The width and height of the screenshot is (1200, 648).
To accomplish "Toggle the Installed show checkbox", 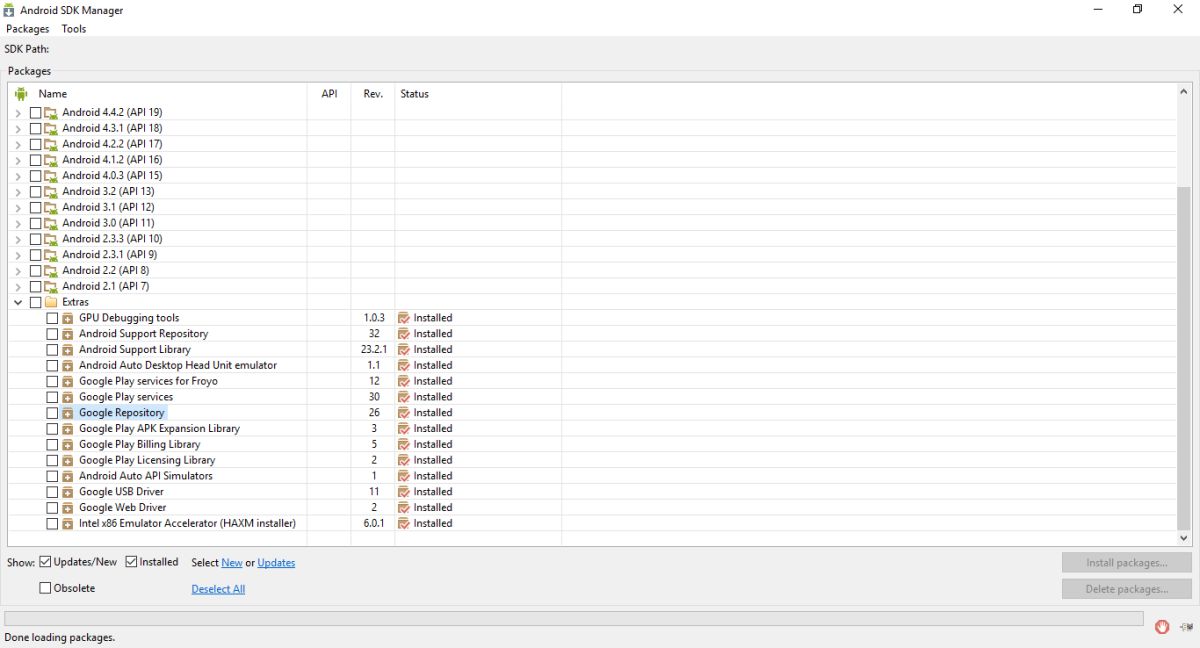I will (131, 562).
